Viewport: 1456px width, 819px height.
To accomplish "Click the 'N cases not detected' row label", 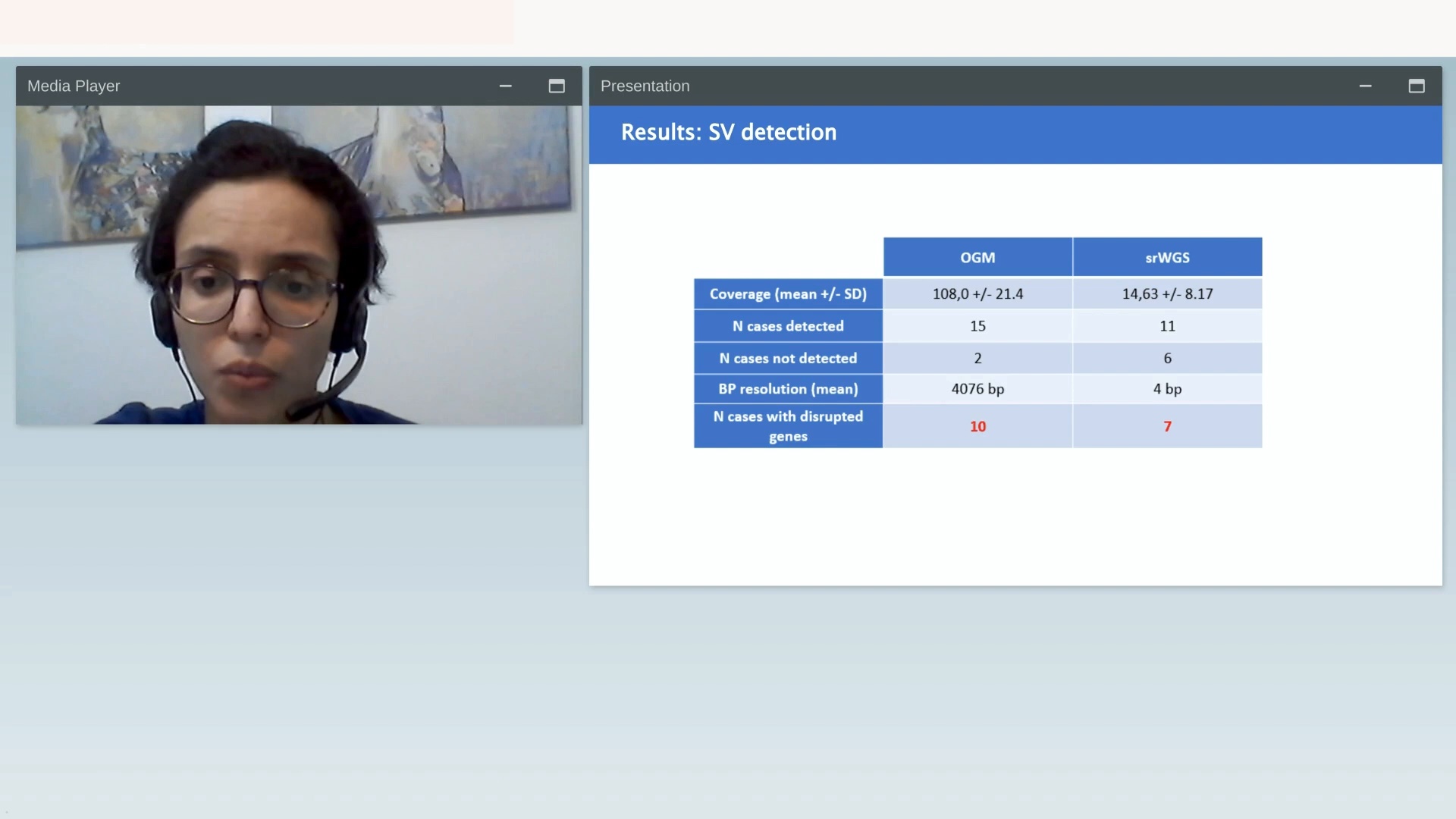I will pyautogui.click(x=788, y=358).
